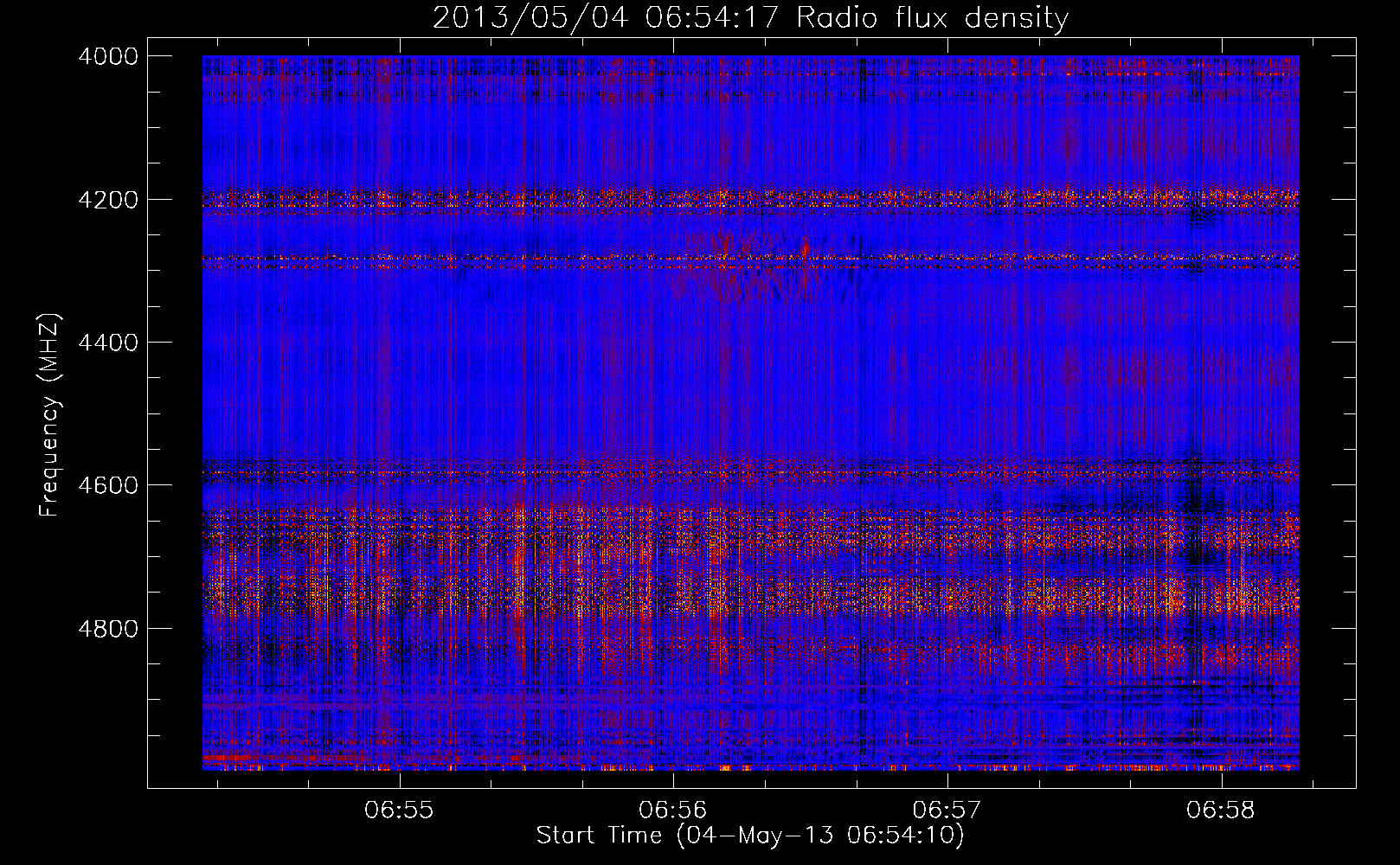
Task: Select the 4400 frequency tick label
Action: tap(108, 343)
